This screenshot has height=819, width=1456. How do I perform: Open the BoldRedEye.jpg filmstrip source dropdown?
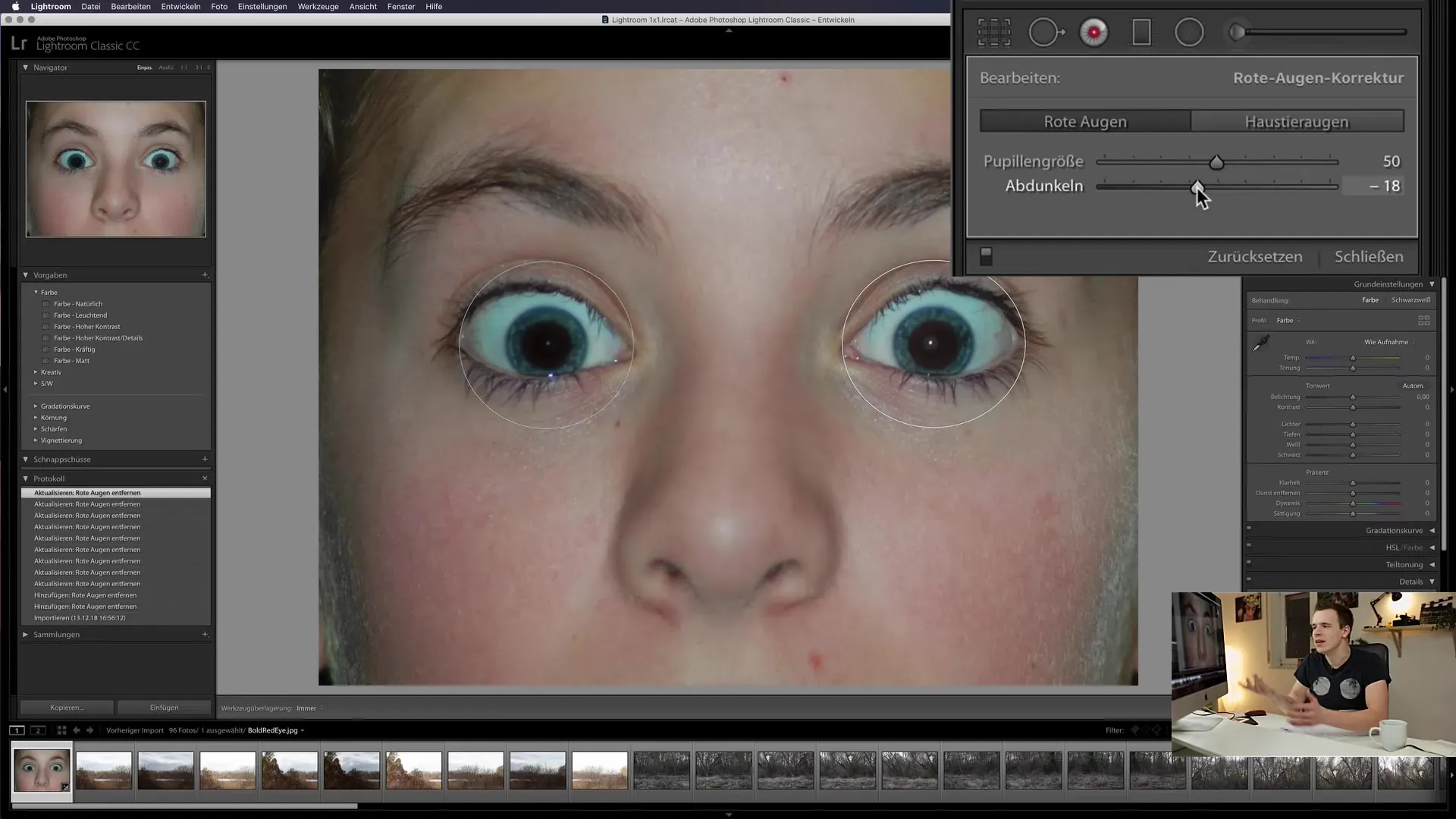[276, 730]
